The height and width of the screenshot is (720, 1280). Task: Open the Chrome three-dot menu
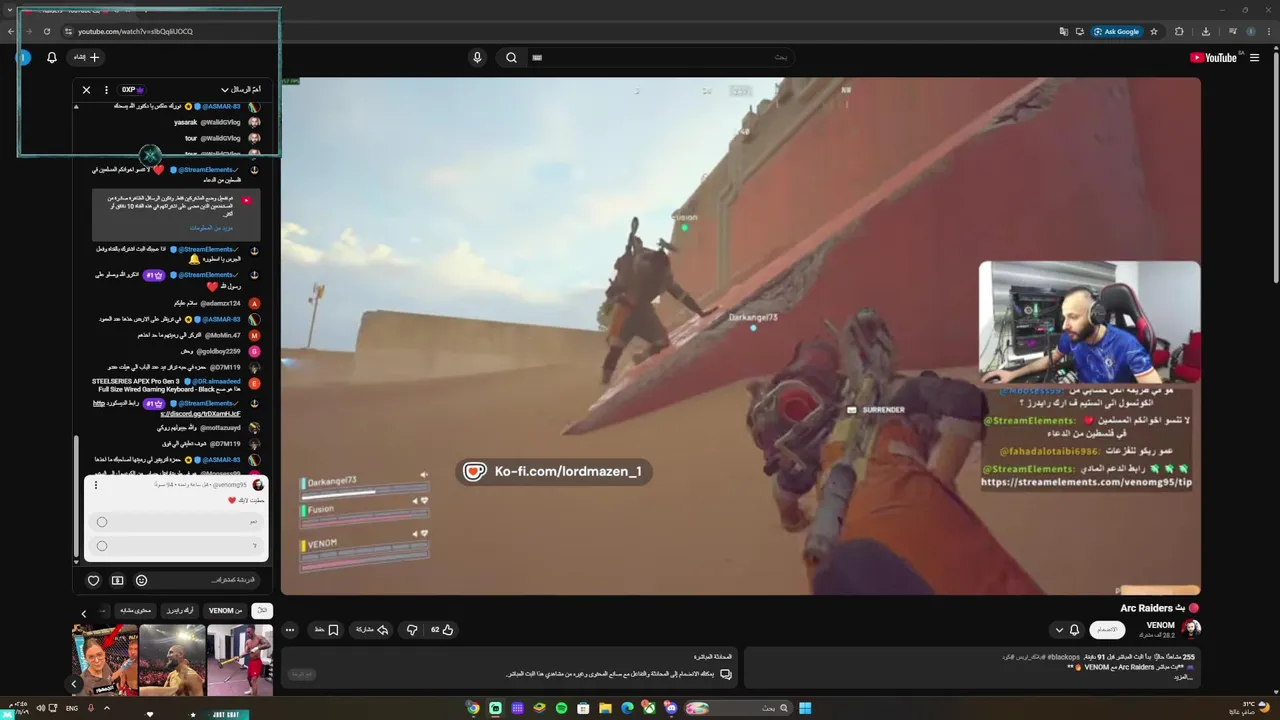click(x=1269, y=31)
